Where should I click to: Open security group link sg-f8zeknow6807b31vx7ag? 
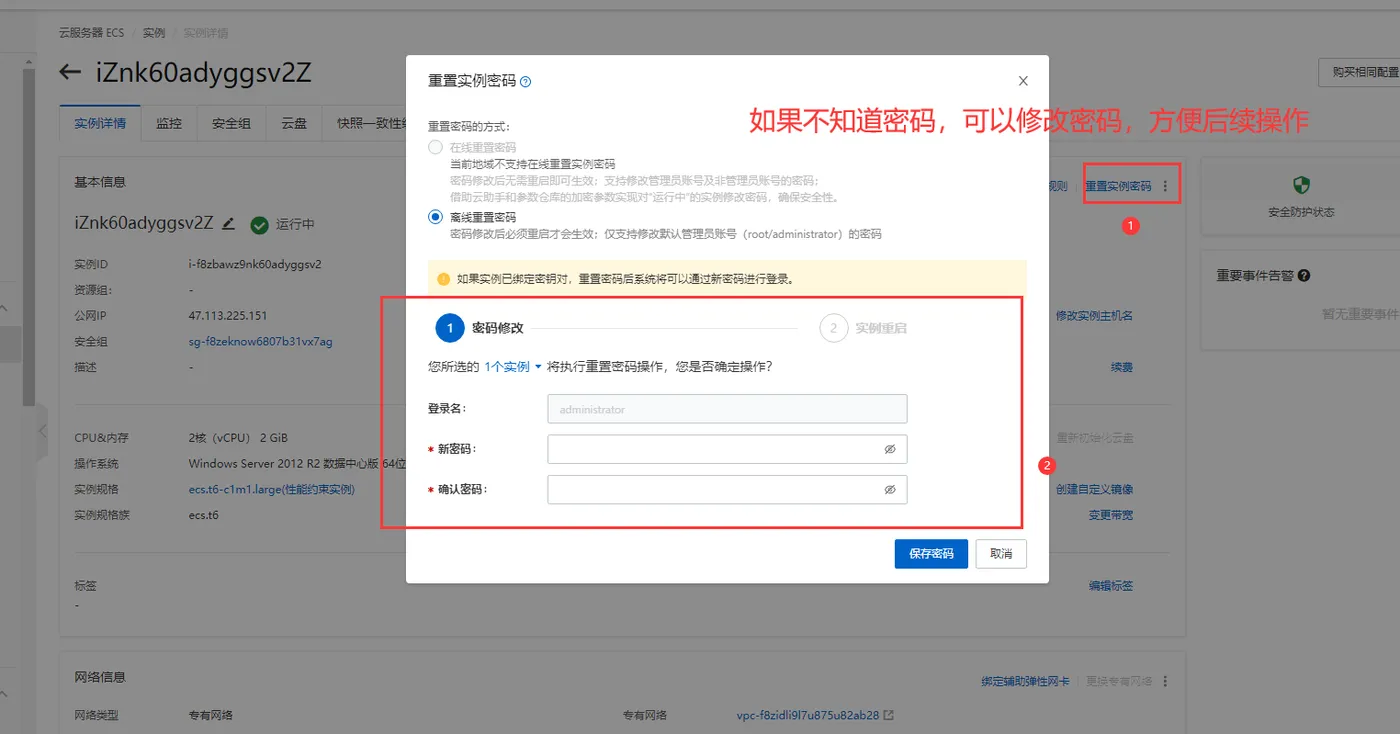click(261, 342)
